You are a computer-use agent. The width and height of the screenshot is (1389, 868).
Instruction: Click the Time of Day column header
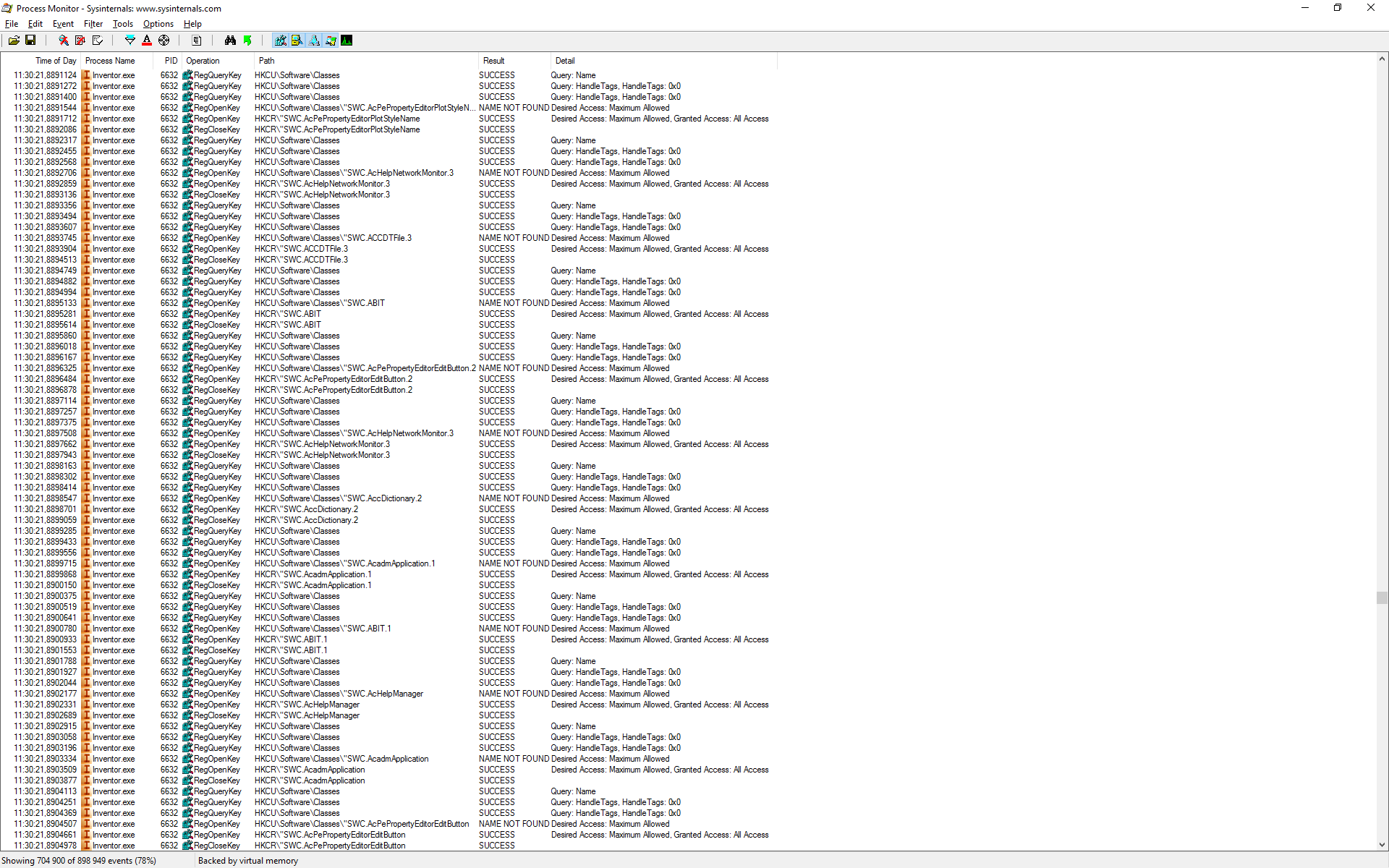pyautogui.click(x=41, y=61)
